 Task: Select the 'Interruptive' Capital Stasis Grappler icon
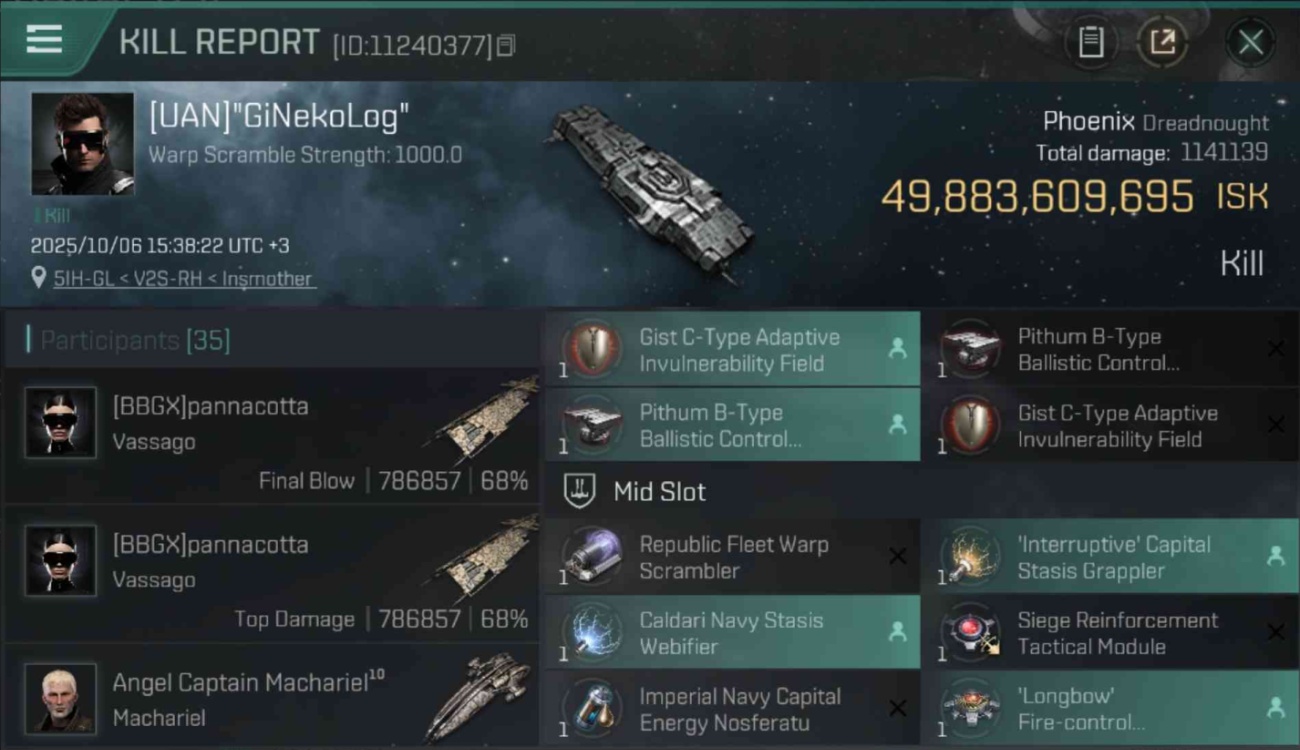point(969,557)
